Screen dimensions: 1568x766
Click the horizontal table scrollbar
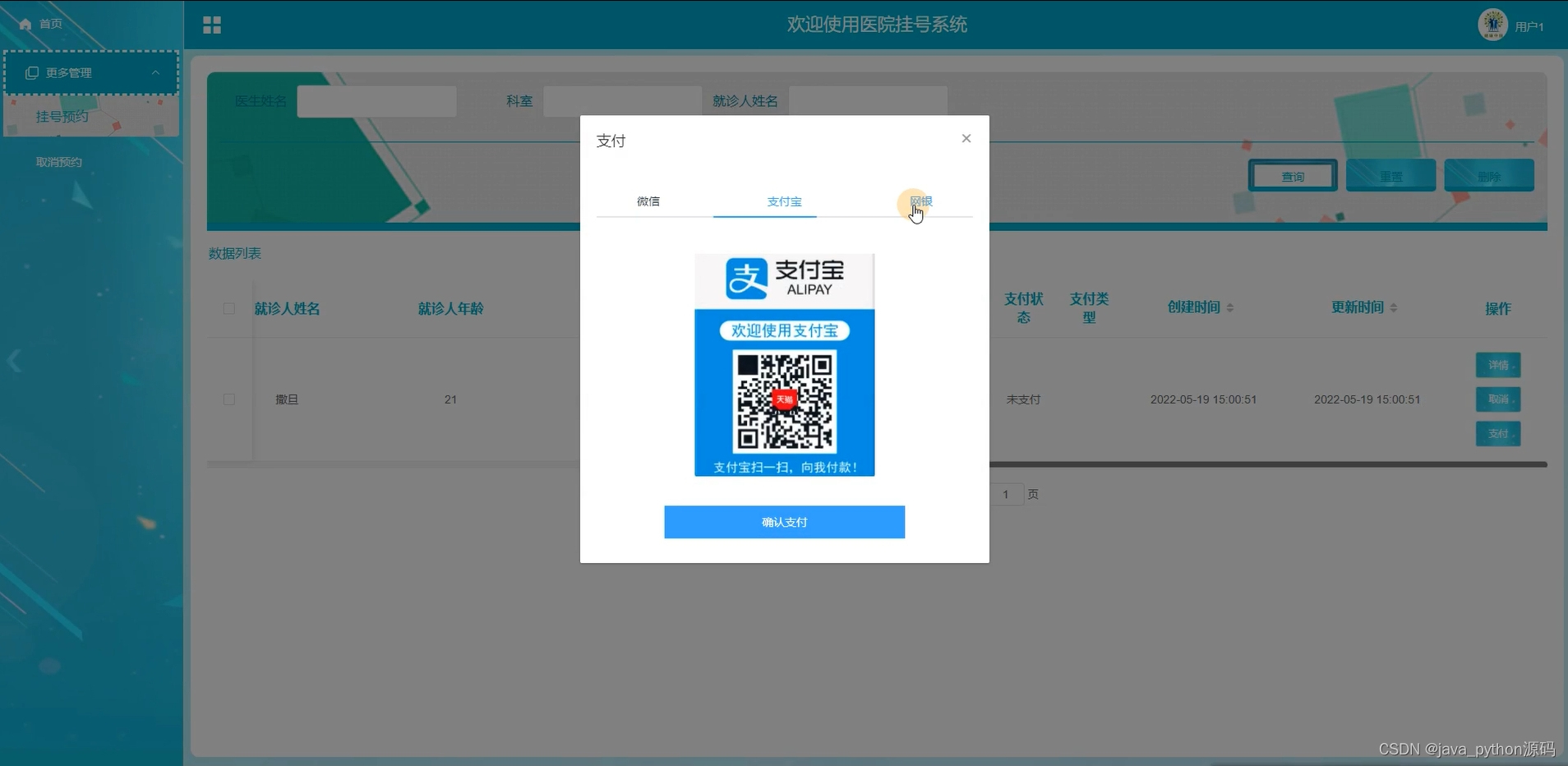click(1268, 464)
